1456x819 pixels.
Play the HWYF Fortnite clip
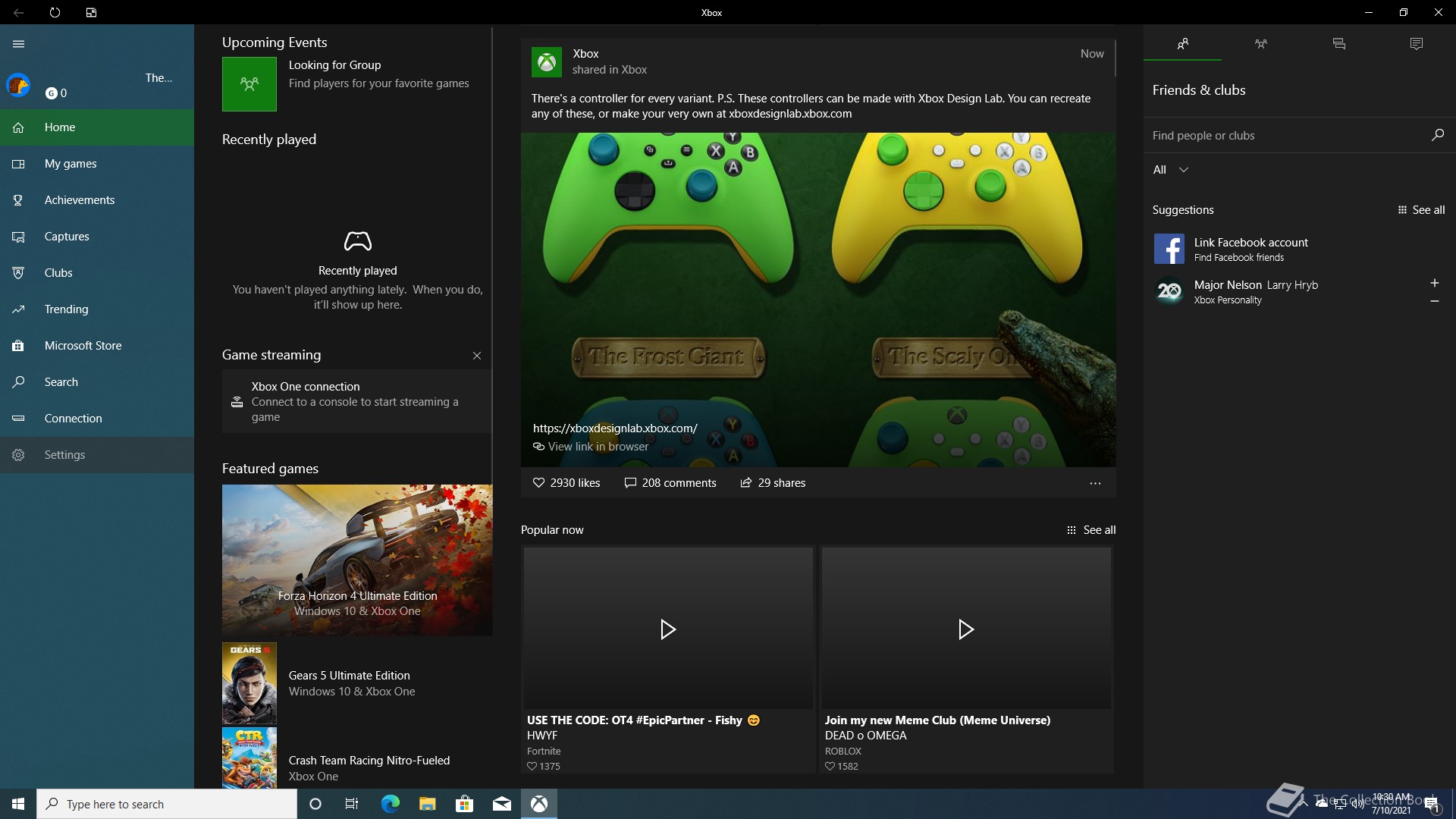coord(668,629)
